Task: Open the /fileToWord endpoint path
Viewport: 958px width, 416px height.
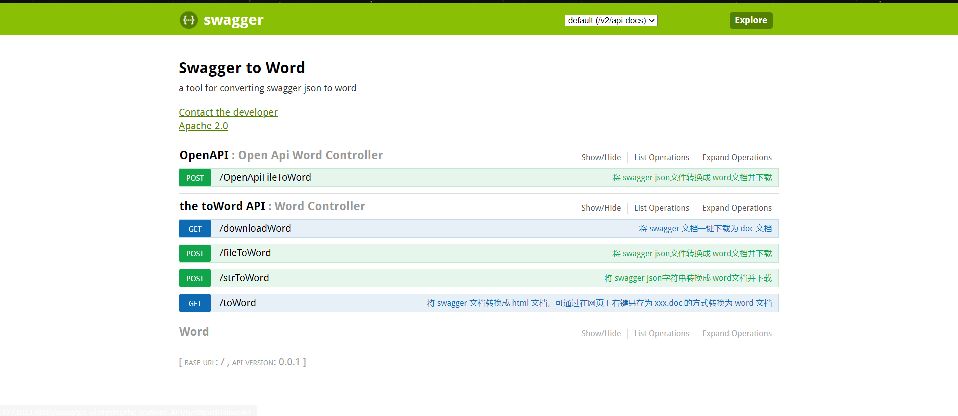Action: tap(244, 253)
